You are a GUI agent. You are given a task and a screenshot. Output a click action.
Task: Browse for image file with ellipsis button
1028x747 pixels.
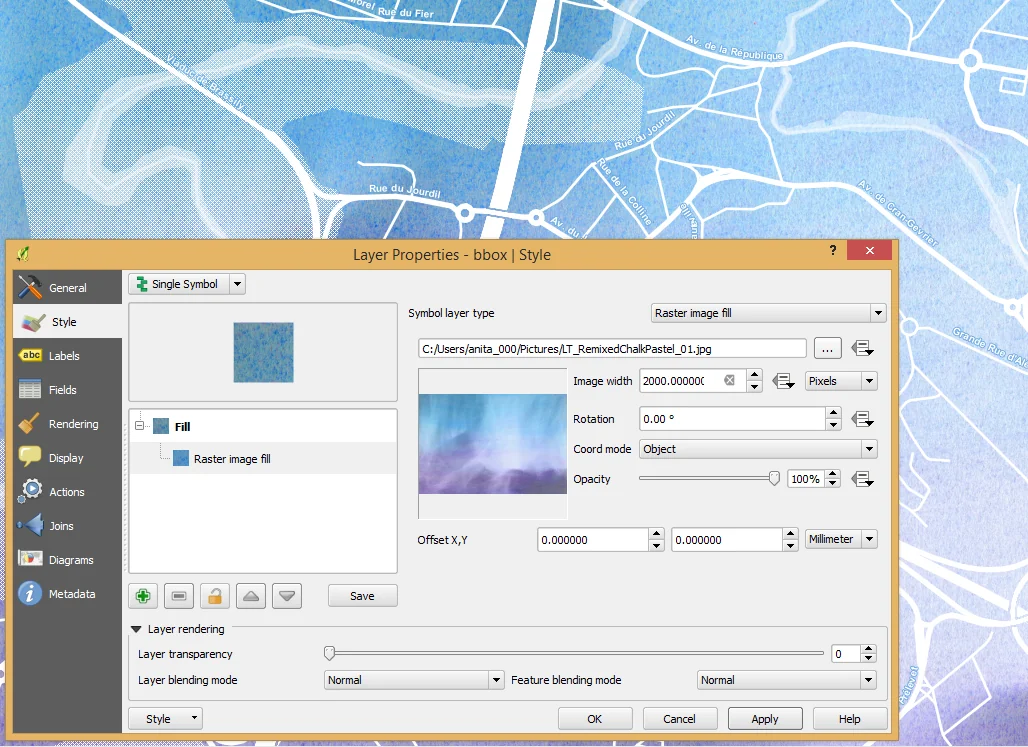827,348
